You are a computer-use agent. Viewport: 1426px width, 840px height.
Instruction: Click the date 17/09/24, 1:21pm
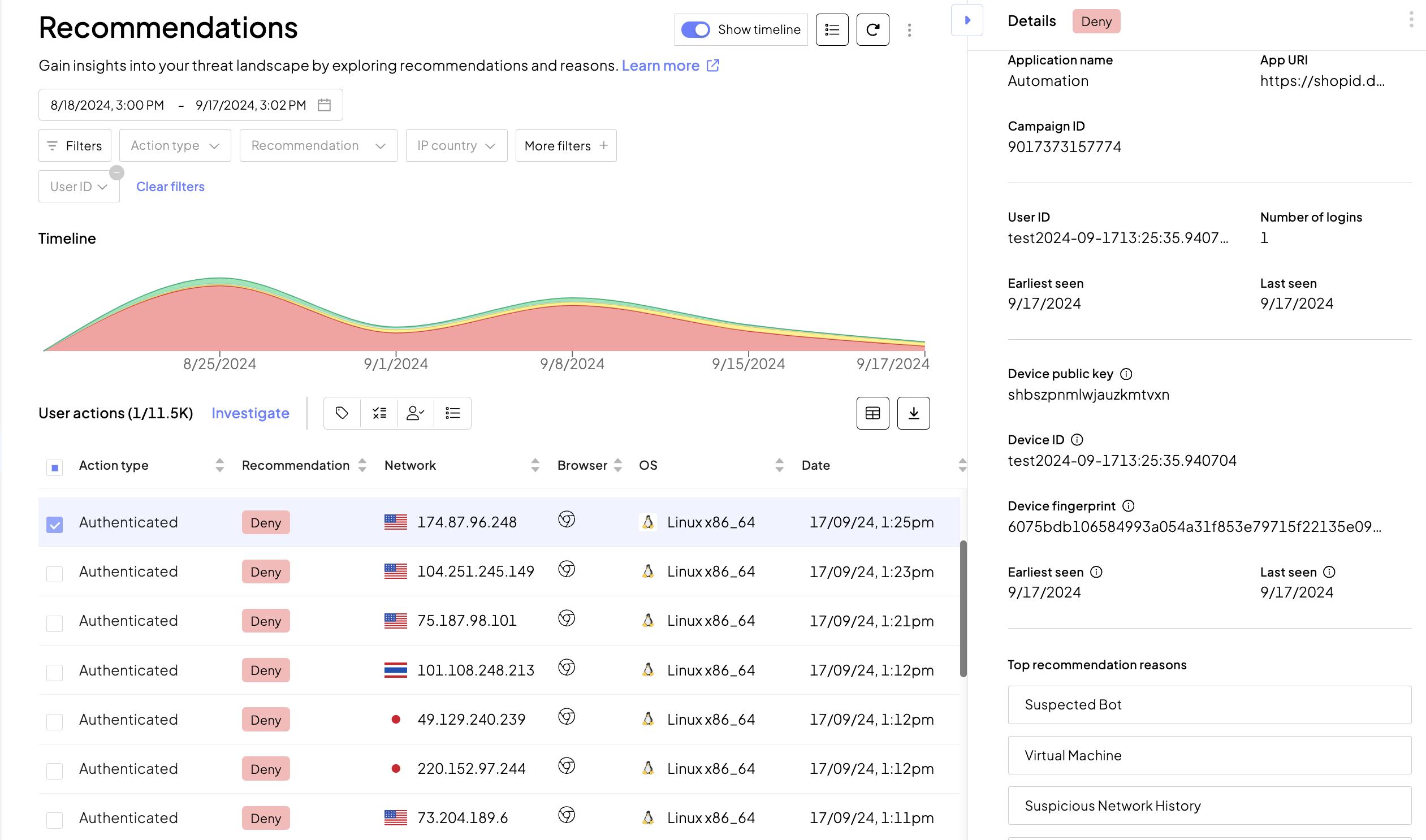coord(871,621)
